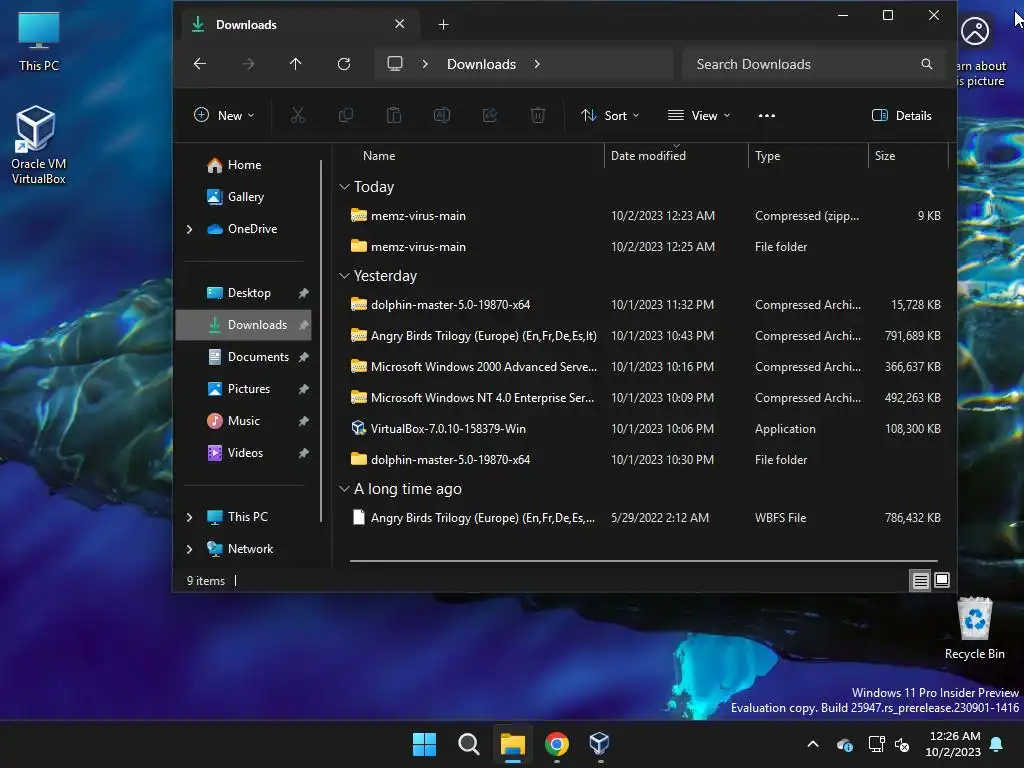The image size is (1024, 768).
Task: Click the Cut scissors icon
Action: (298, 116)
